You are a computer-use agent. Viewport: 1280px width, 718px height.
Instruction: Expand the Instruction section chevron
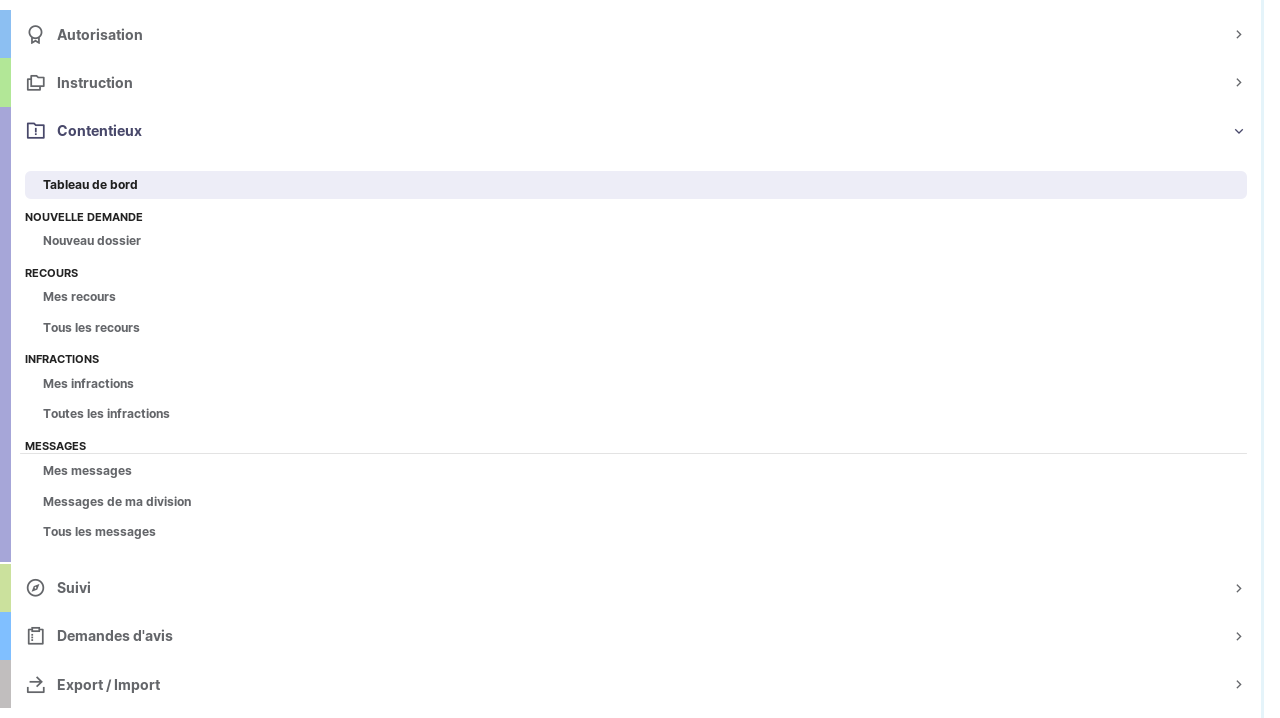coord(1238,83)
